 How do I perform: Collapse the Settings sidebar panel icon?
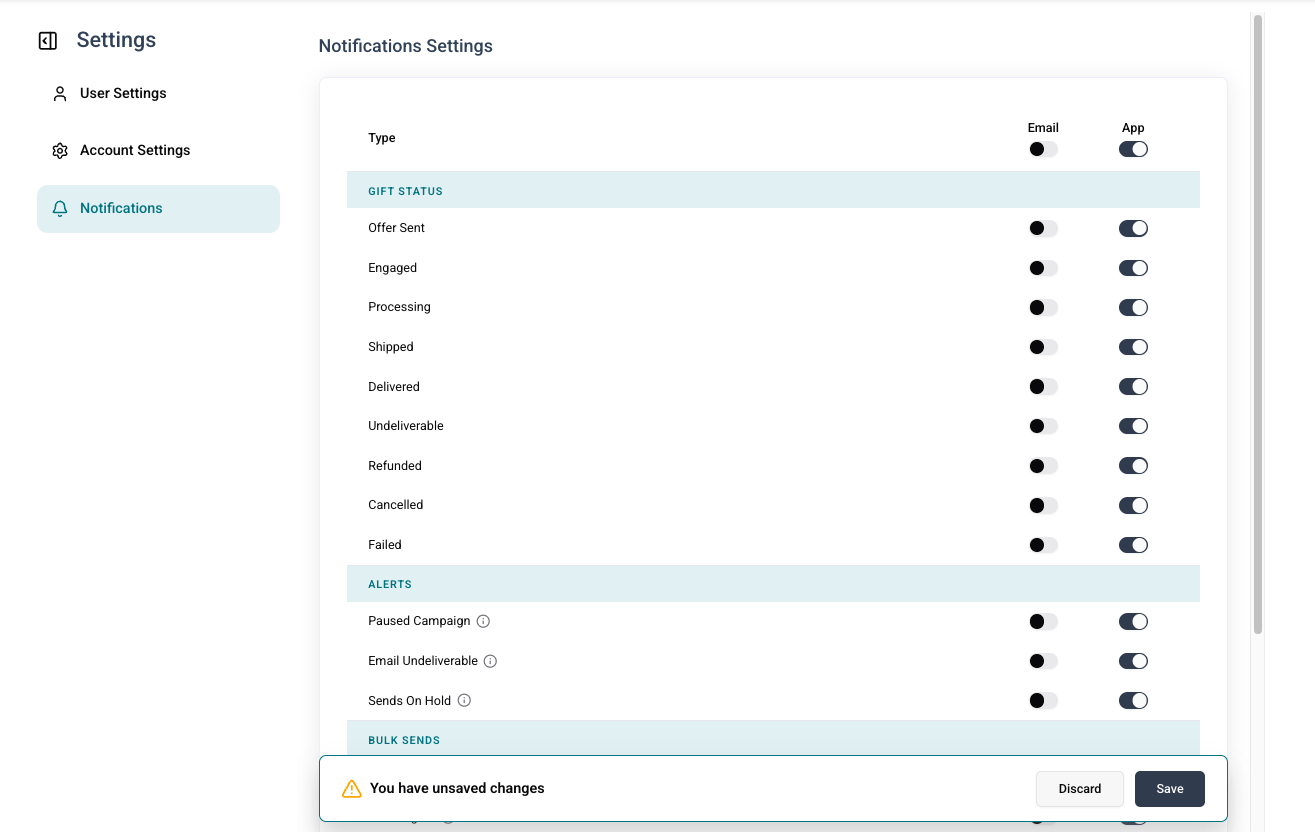47,41
